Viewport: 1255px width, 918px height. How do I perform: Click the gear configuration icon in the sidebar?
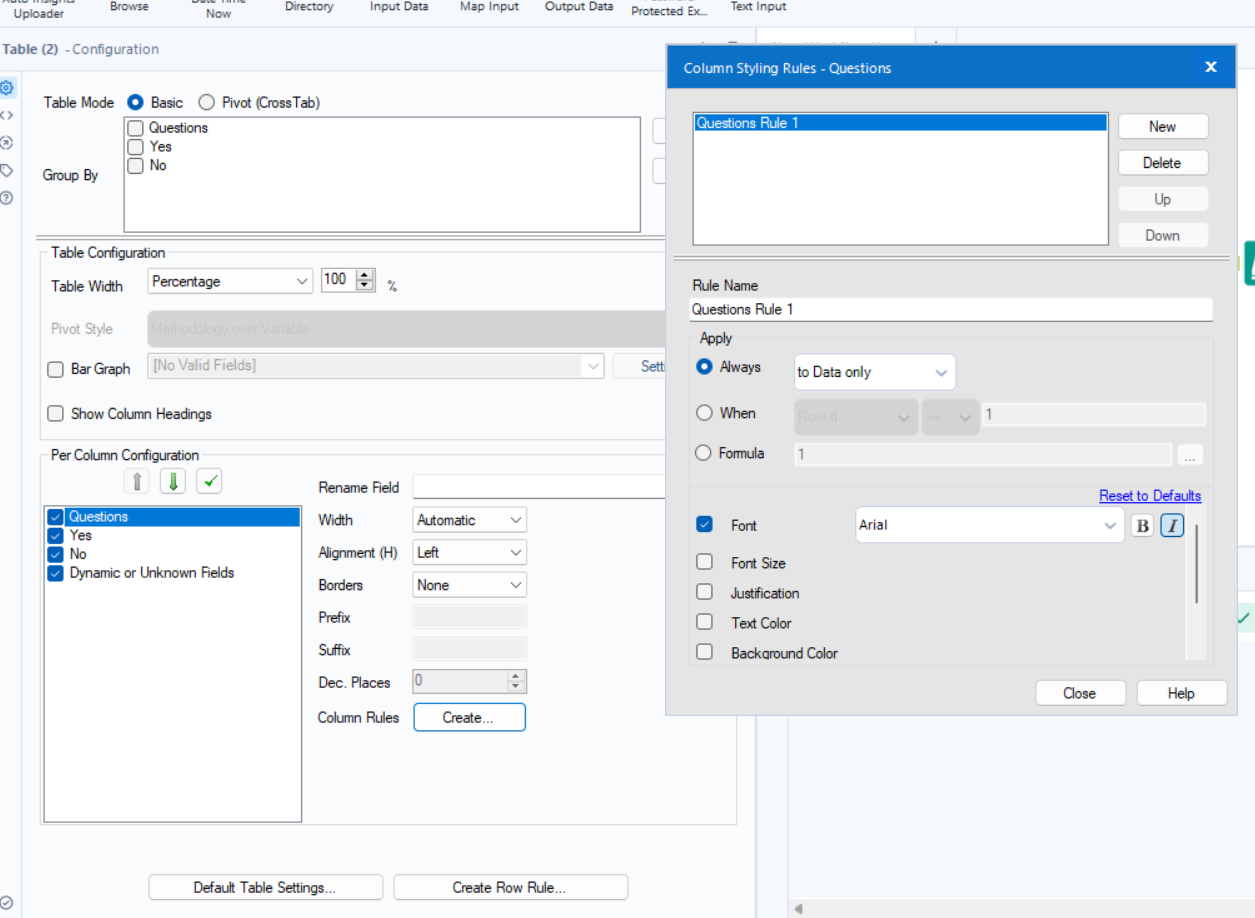pos(8,88)
